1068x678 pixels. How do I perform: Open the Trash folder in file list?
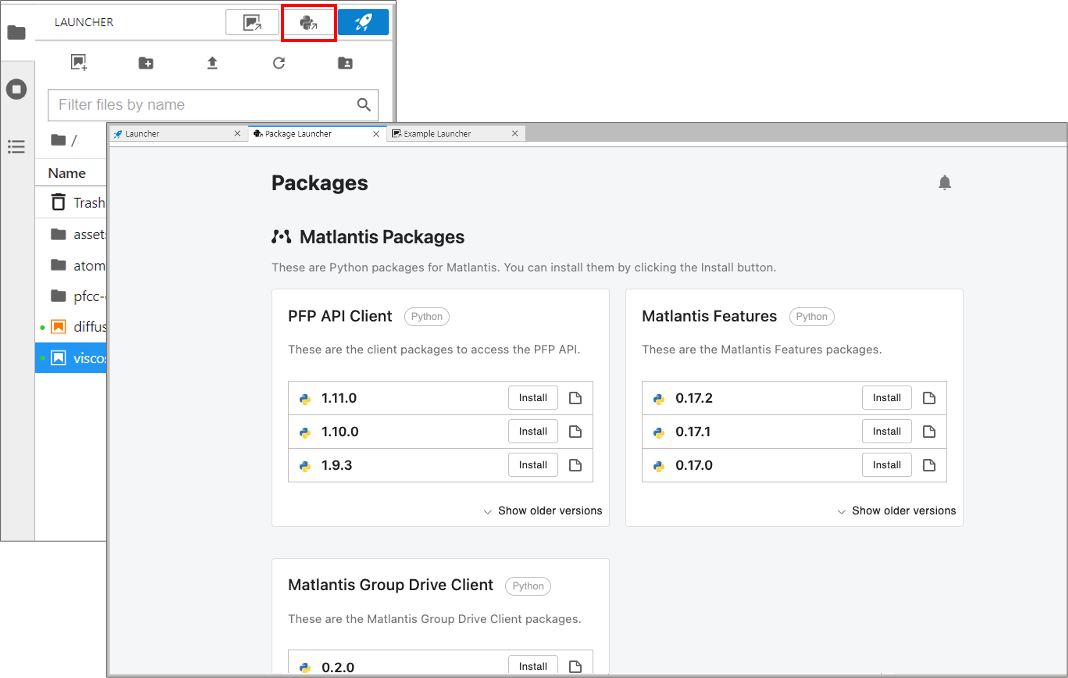click(88, 203)
